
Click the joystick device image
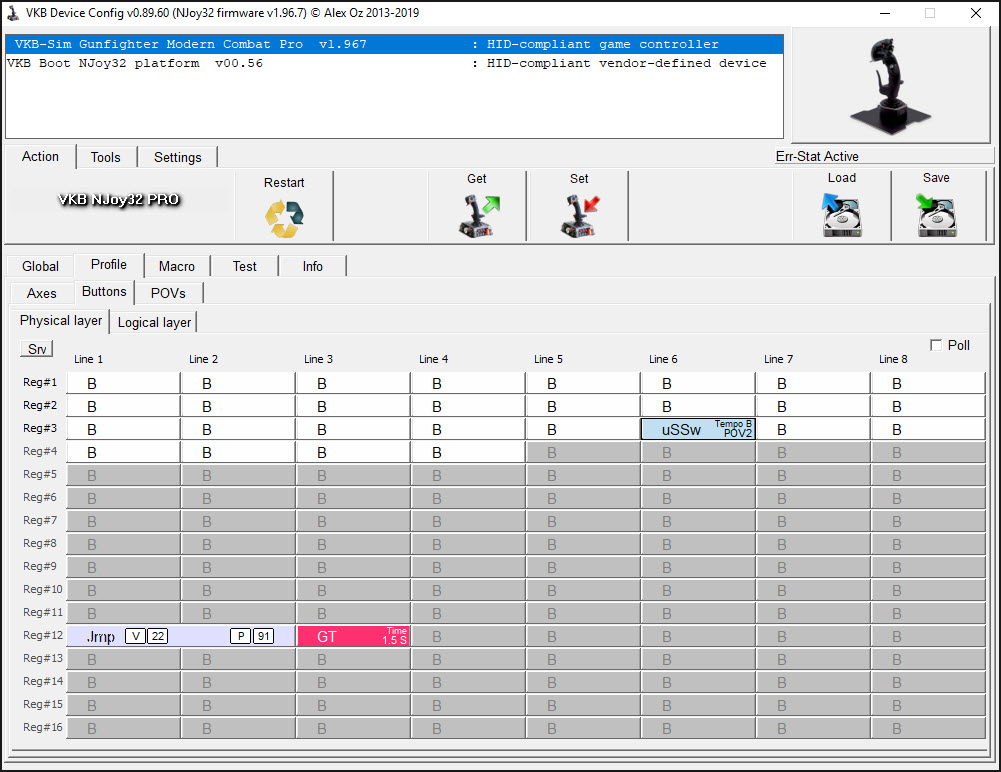[x=891, y=86]
